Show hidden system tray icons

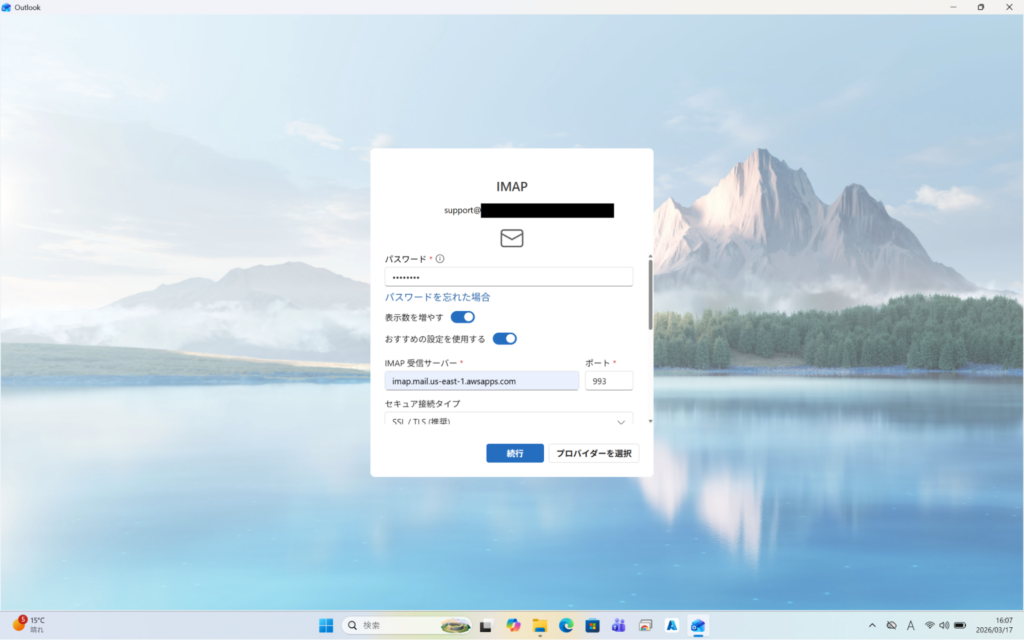872,625
